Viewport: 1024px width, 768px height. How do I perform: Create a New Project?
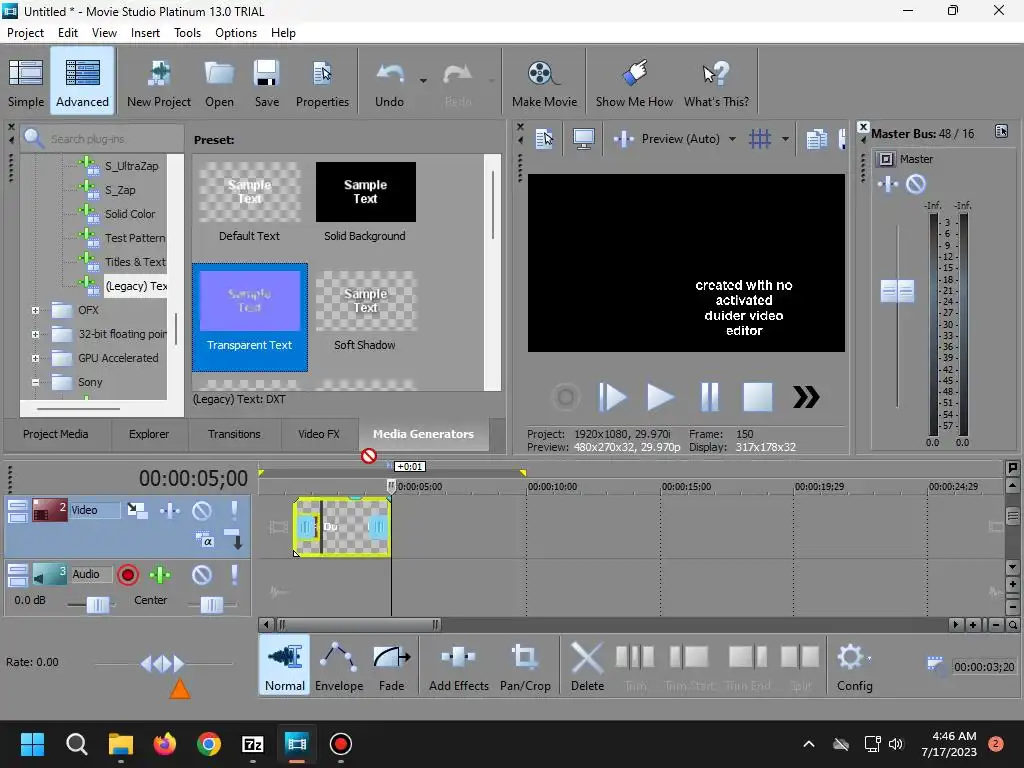tap(159, 82)
